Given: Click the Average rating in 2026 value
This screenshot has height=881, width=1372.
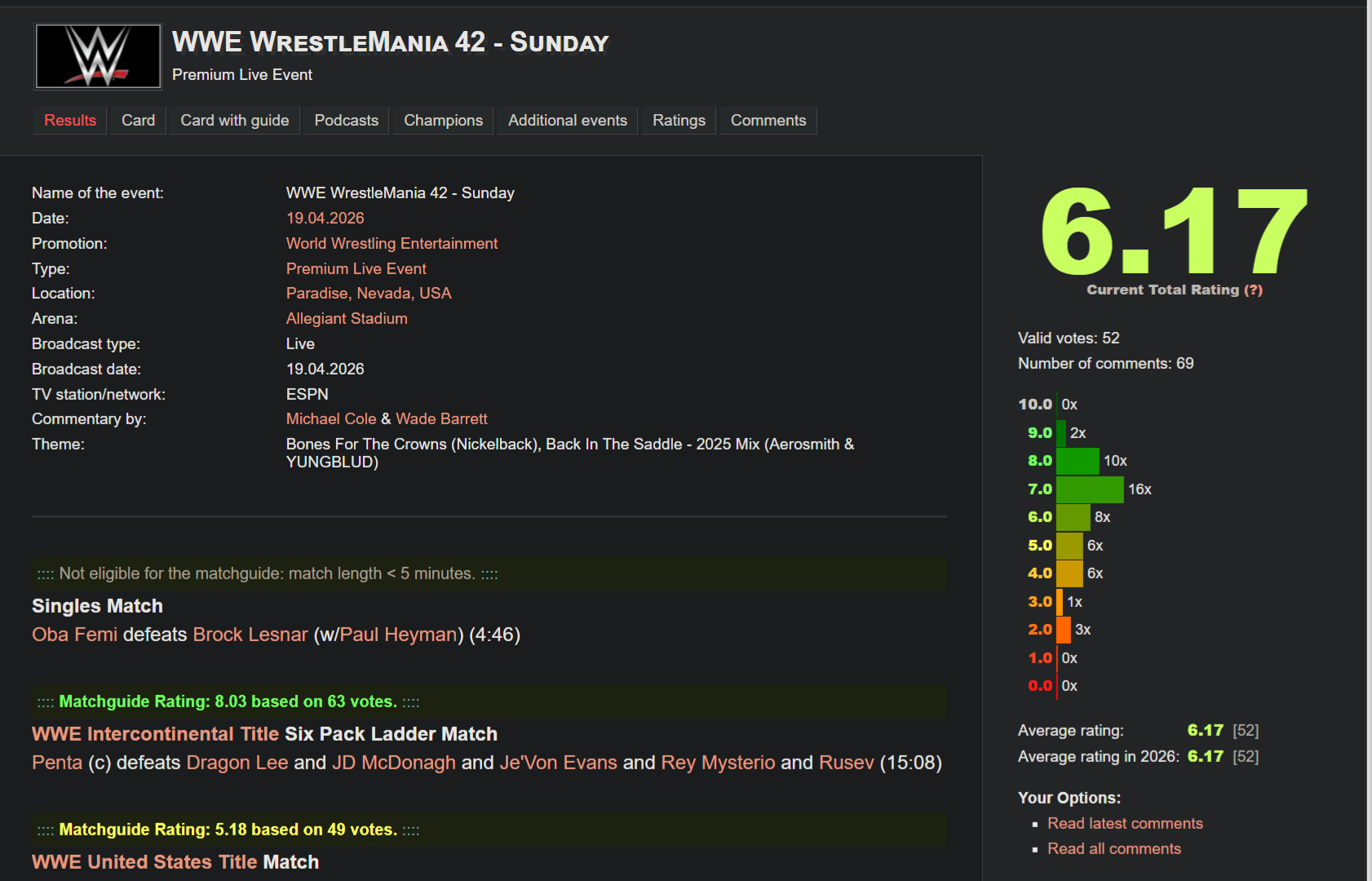Looking at the screenshot, I should (1206, 757).
